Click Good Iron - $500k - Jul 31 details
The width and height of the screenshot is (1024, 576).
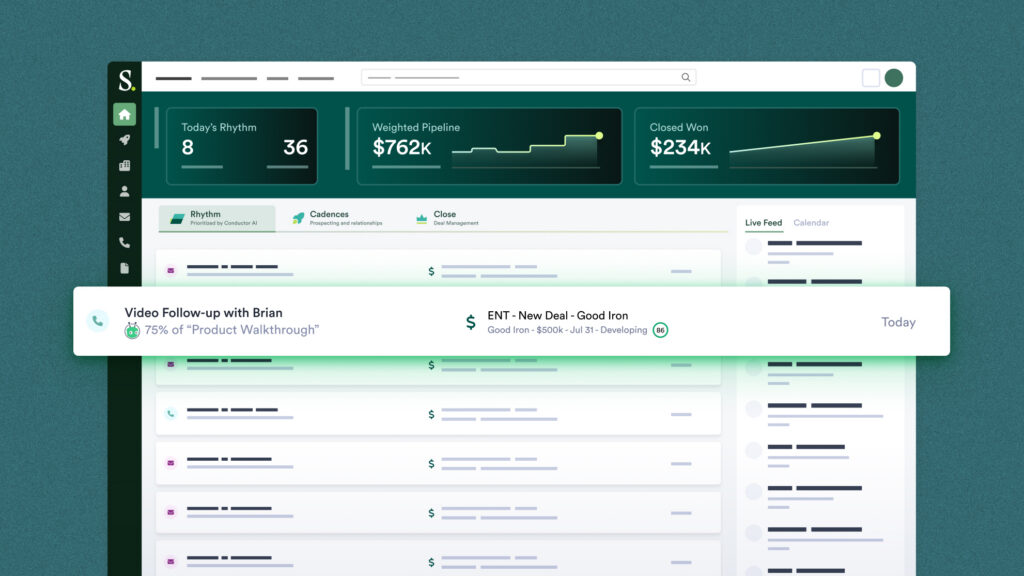point(567,330)
